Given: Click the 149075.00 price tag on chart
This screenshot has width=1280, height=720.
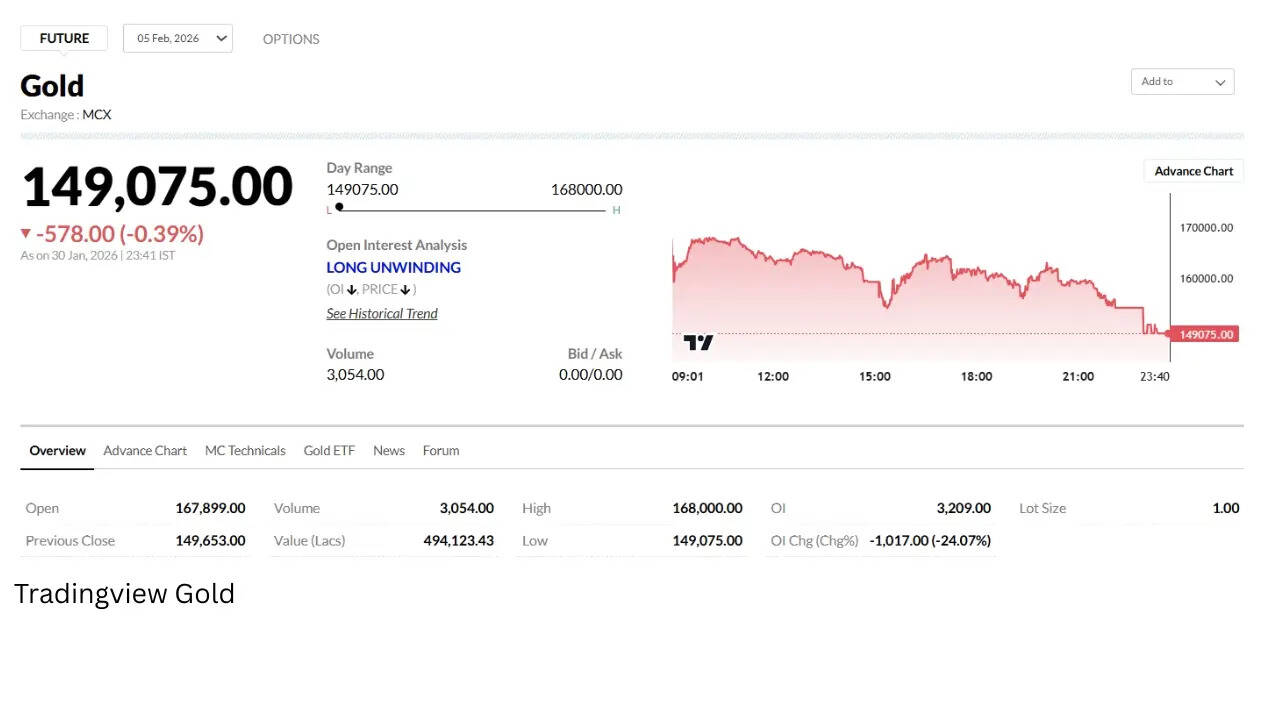Looking at the screenshot, I should click(x=1206, y=334).
